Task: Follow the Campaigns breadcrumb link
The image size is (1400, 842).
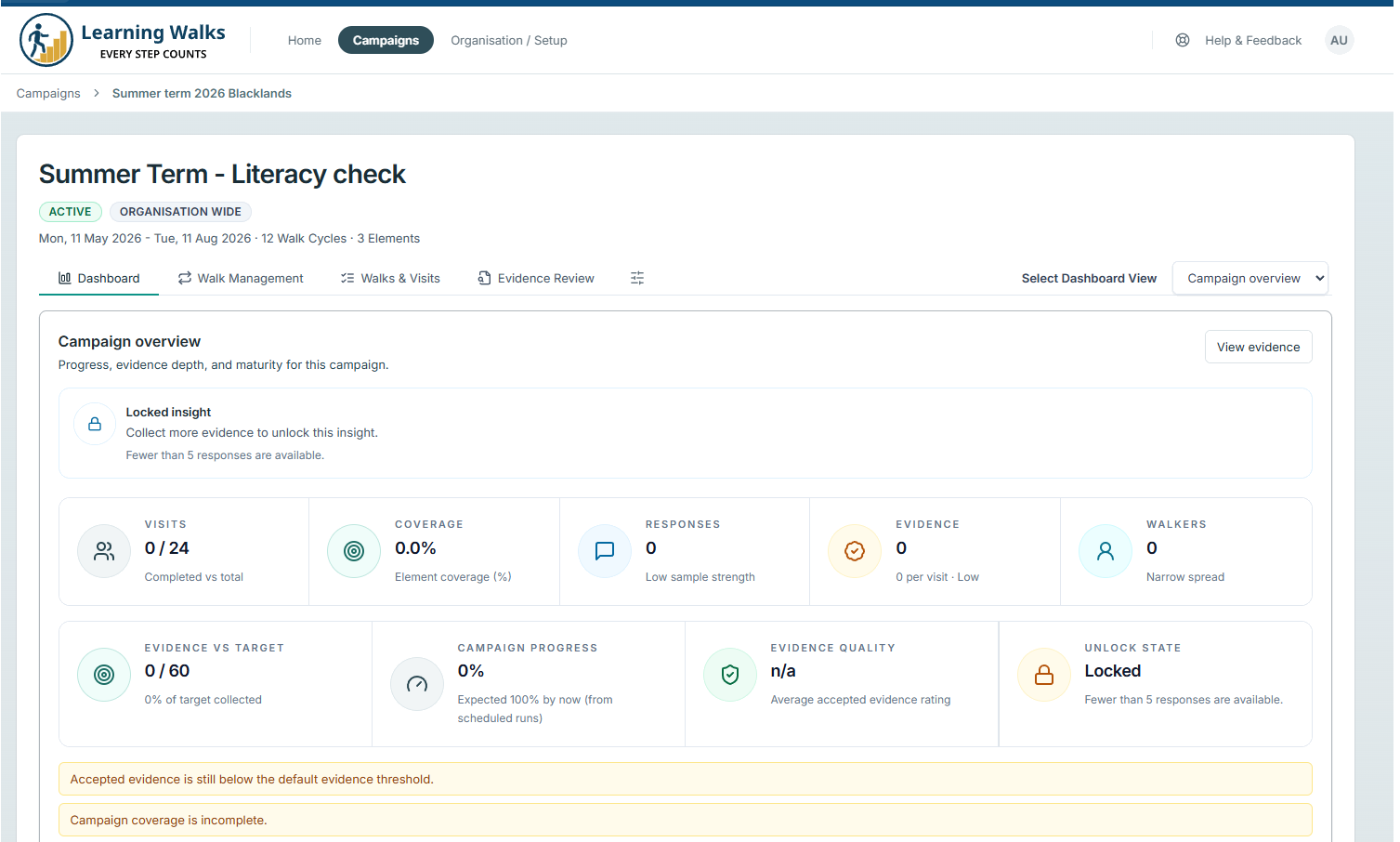Action: [48, 93]
